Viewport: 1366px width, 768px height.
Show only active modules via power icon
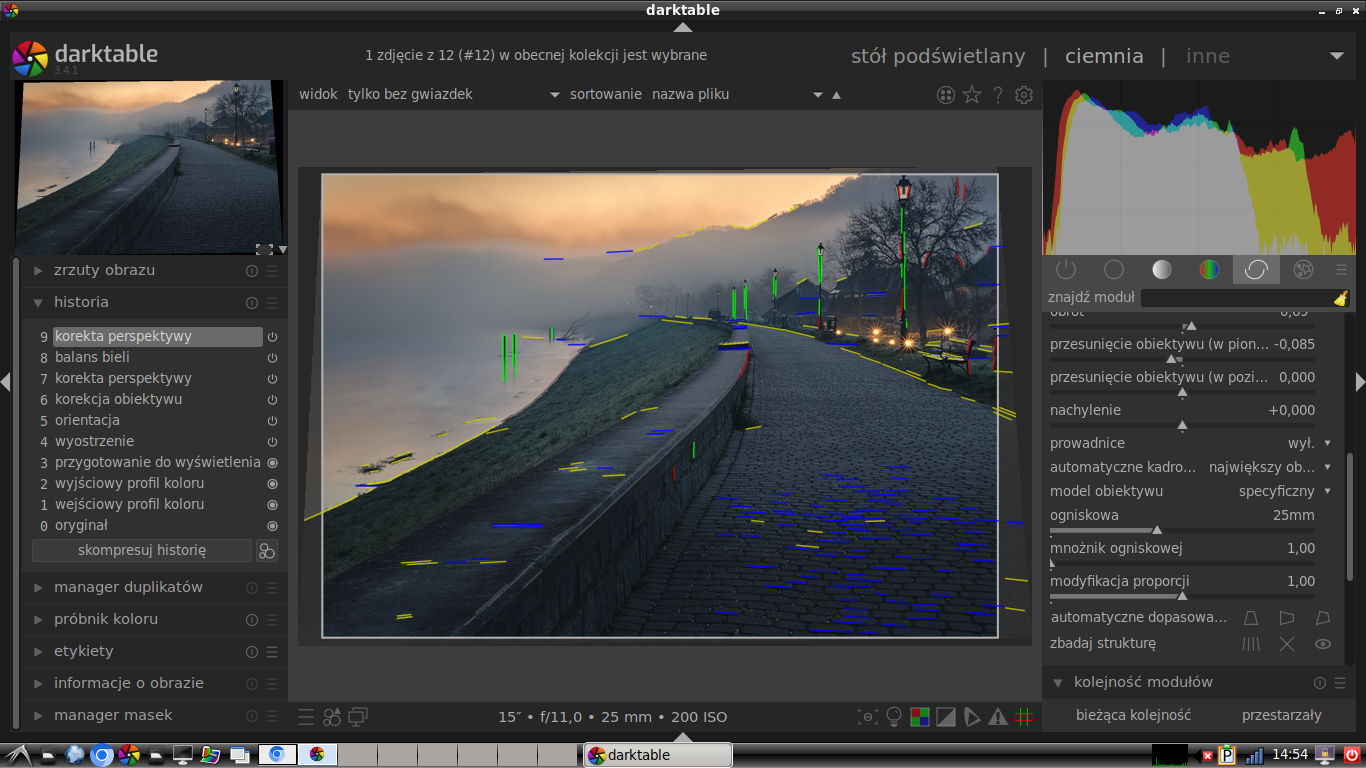click(x=1065, y=269)
